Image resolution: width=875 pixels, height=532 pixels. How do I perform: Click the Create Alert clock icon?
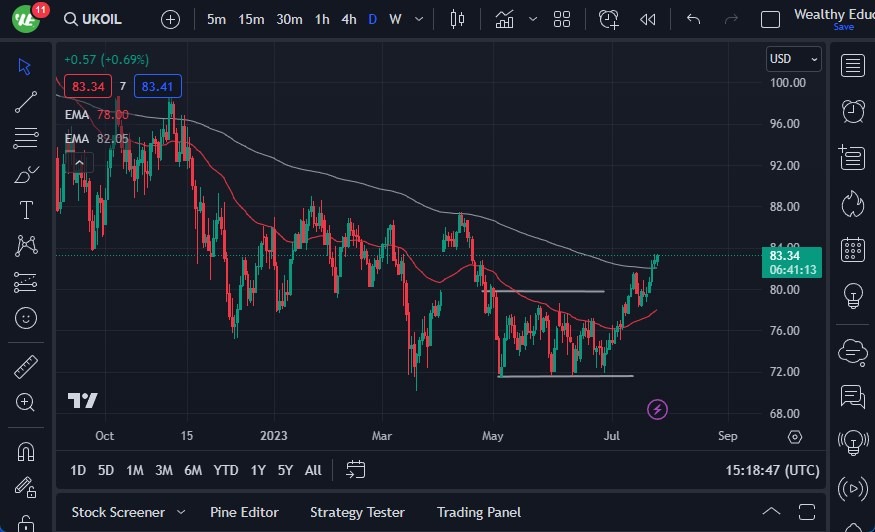609,19
